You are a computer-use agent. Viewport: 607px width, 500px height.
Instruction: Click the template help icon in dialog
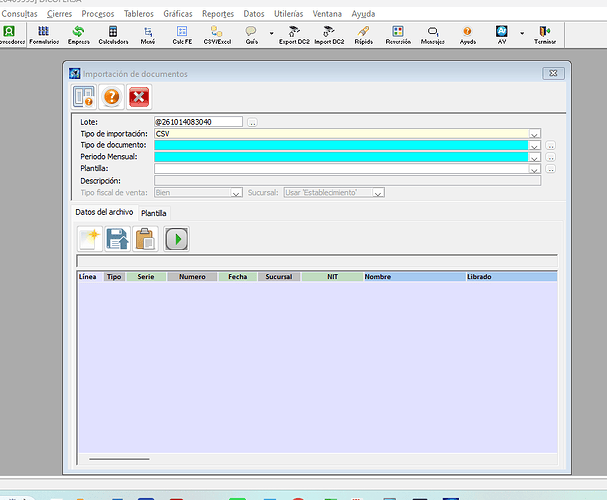[84, 97]
